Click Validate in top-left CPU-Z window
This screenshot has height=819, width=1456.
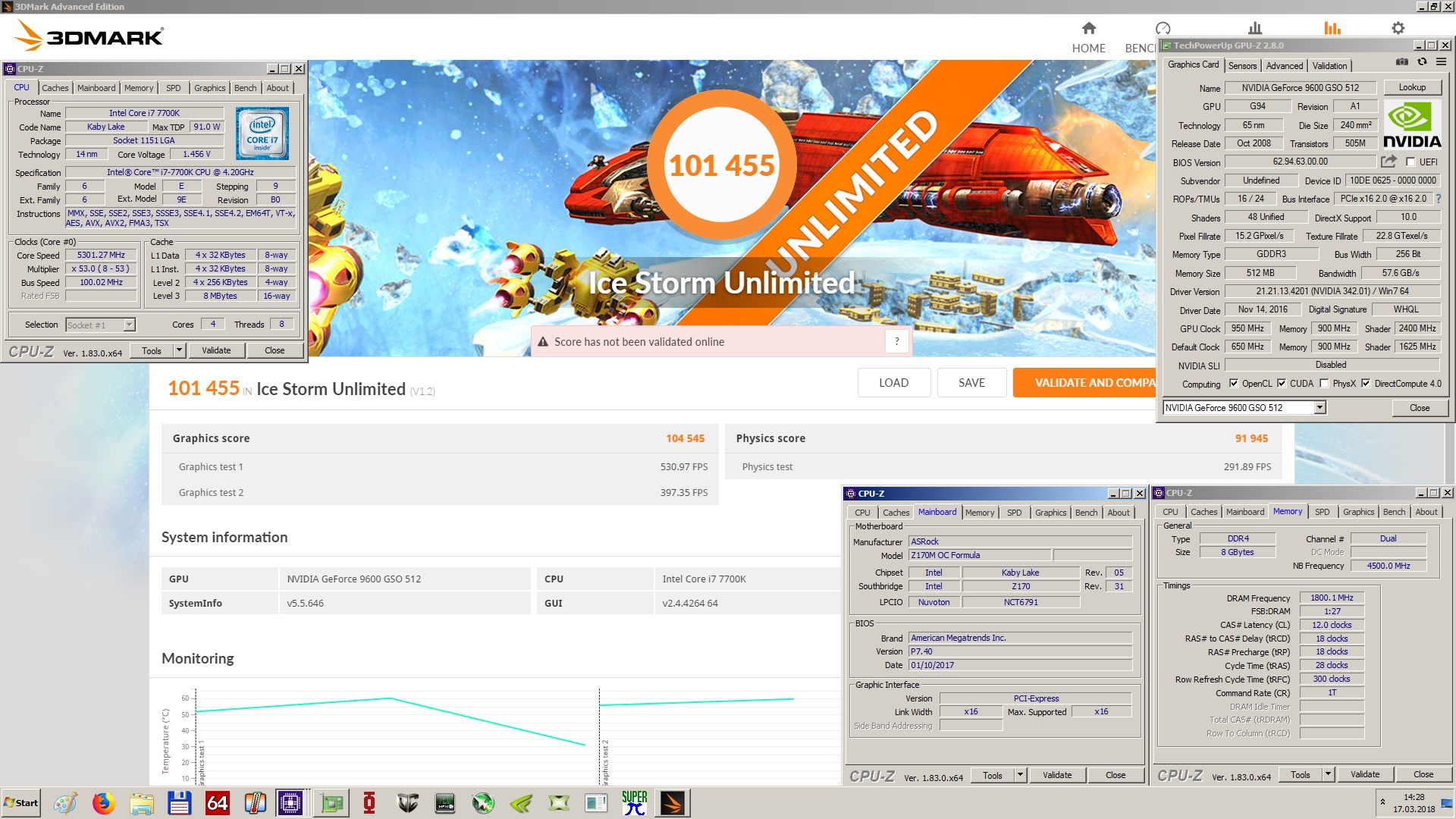click(216, 350)
